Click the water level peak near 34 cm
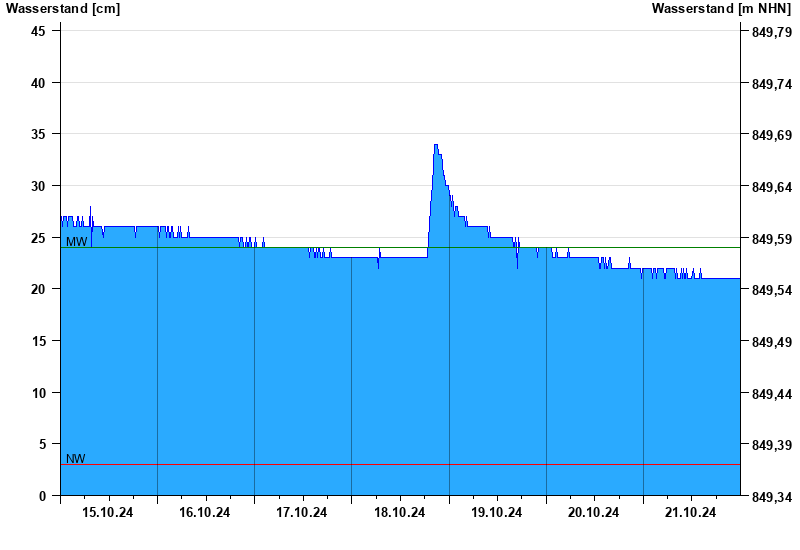The width and height of the screenshot is (800, 550). click(x=436, y=145)
